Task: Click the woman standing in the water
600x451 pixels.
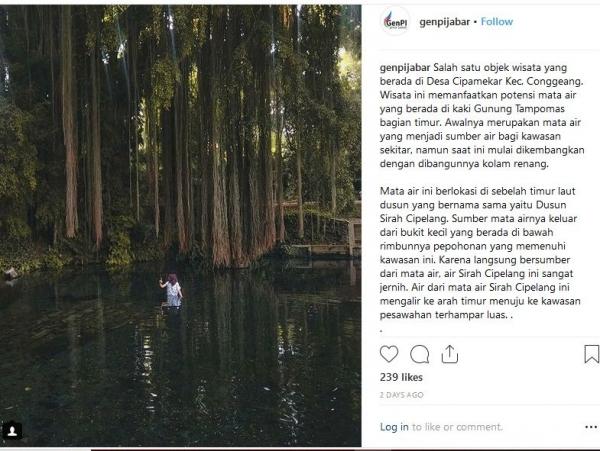Action: (x=172, y=291)
